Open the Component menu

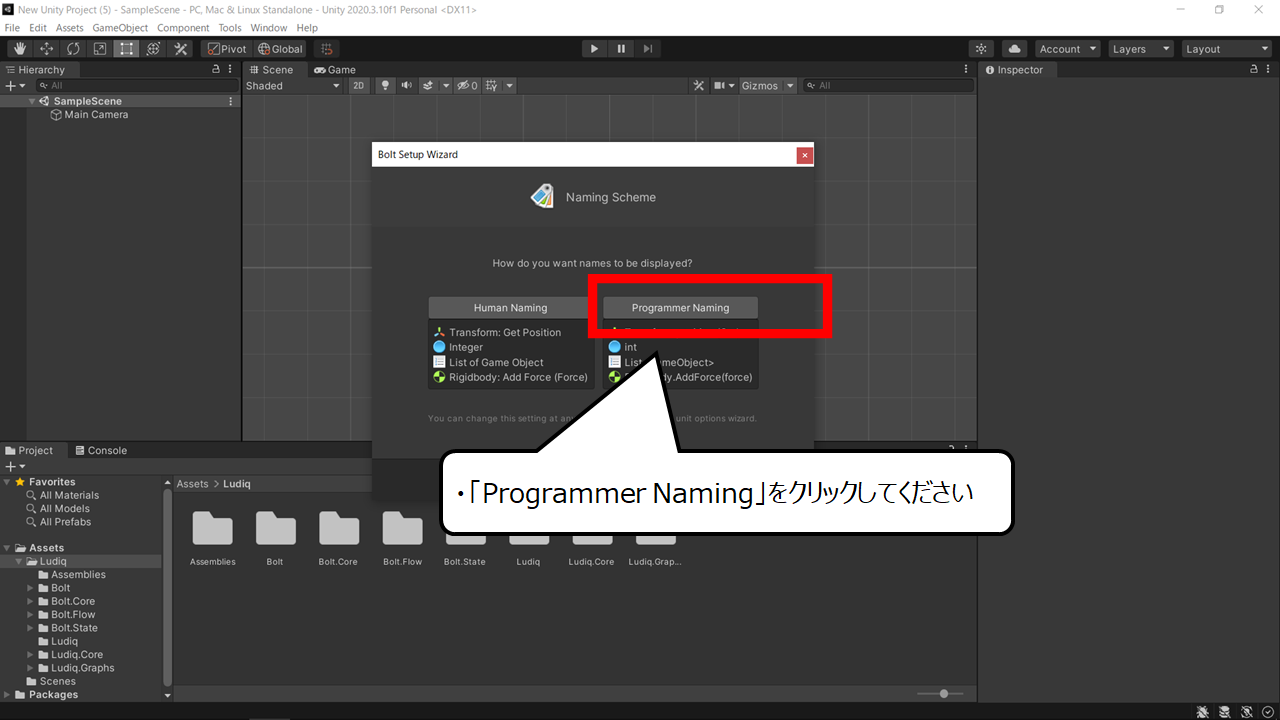[183, 28]
